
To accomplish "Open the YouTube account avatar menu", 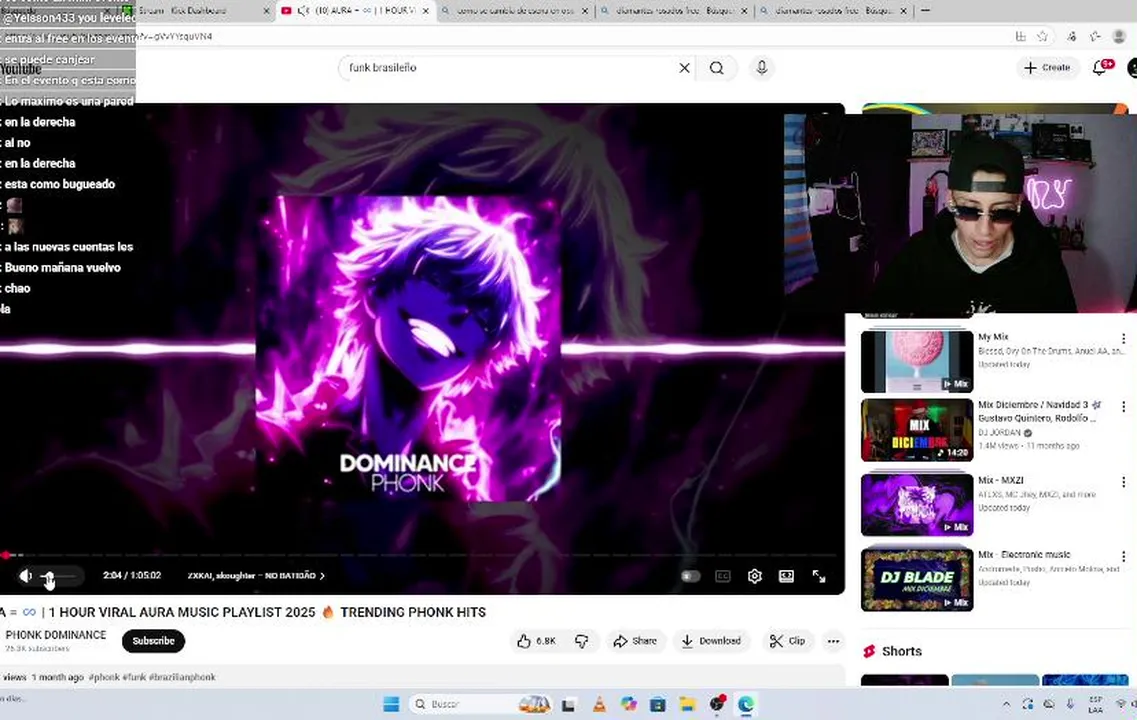I will (x=1132, y=67).
